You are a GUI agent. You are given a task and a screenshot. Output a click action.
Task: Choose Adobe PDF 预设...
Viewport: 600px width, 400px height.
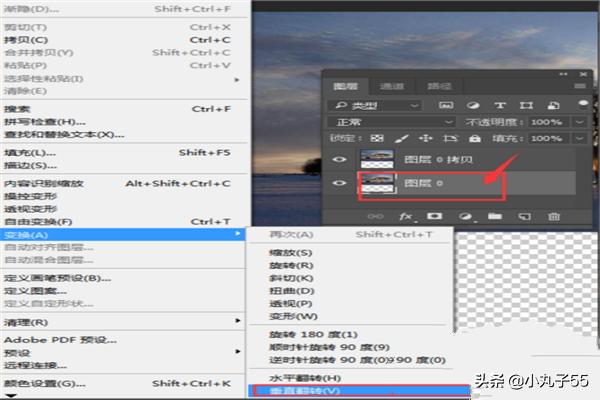coord(122,340)
